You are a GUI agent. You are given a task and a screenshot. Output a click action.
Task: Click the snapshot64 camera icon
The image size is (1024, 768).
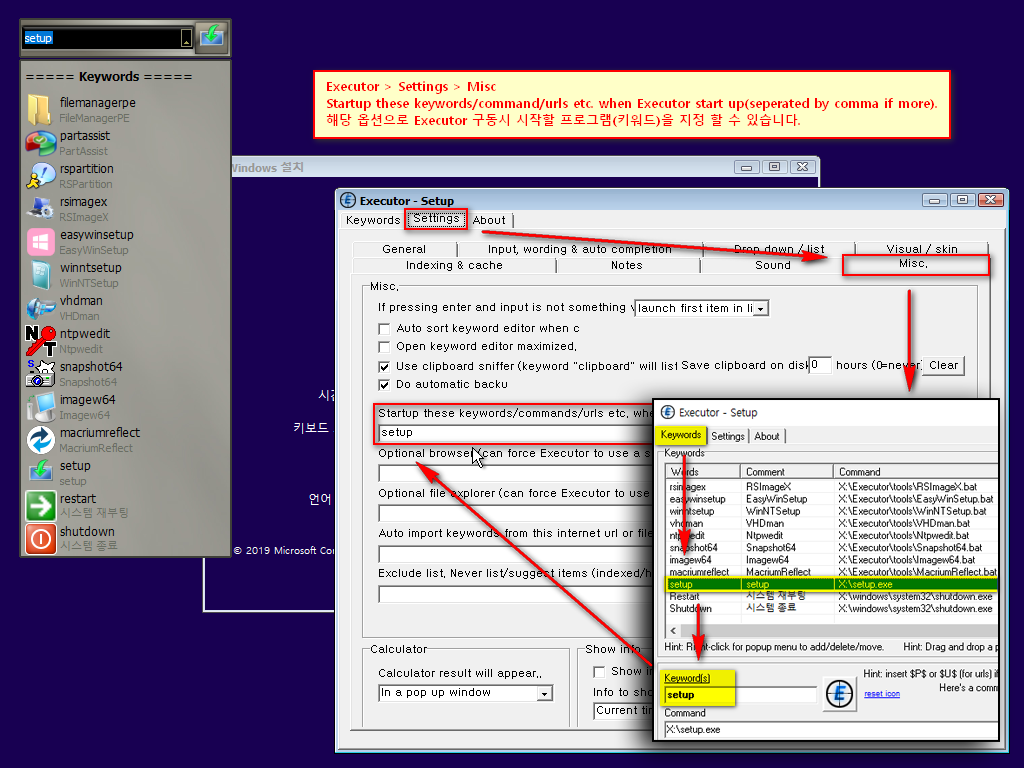[x=40, y=374]
